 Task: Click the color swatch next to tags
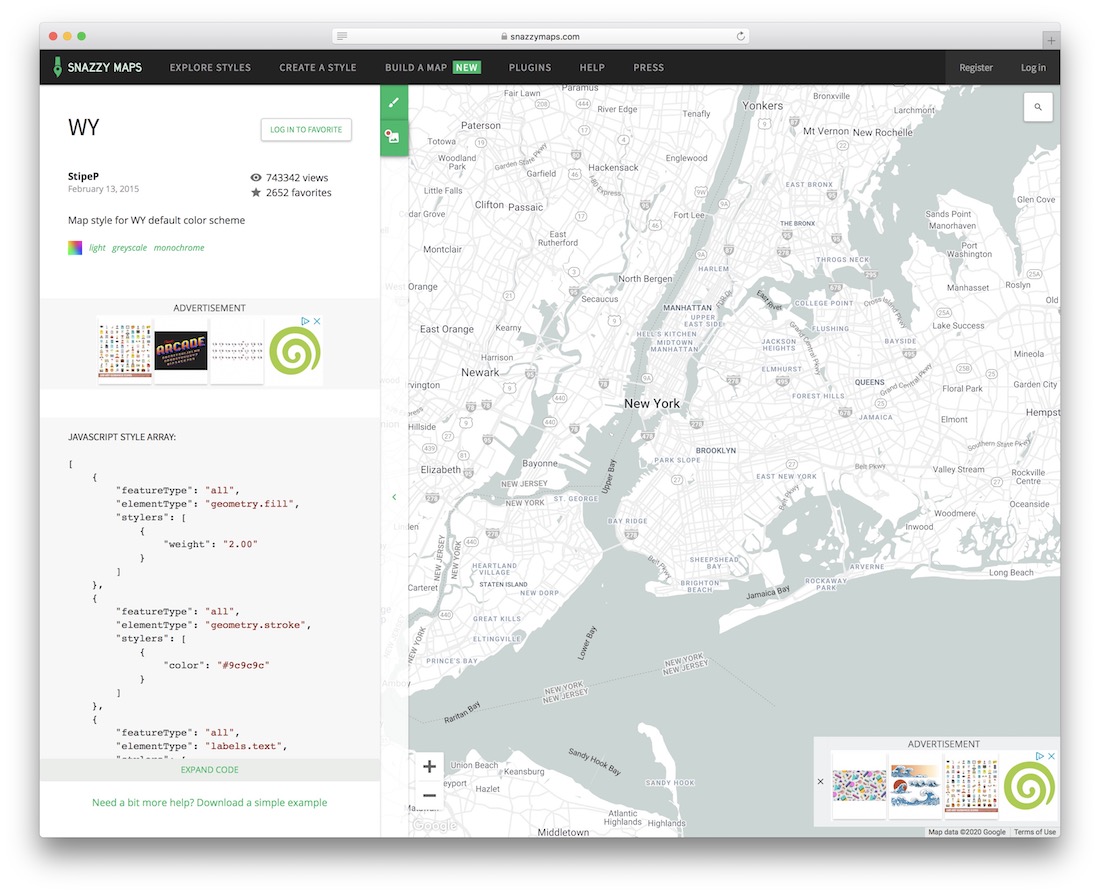coord(75,248)
